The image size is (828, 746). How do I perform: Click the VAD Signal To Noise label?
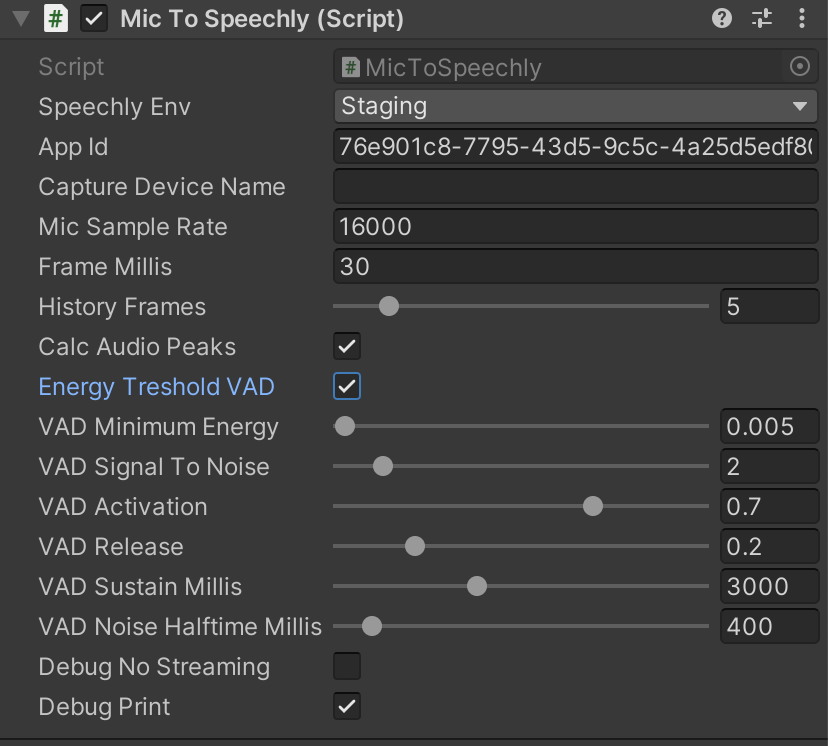tap(154, 467)
